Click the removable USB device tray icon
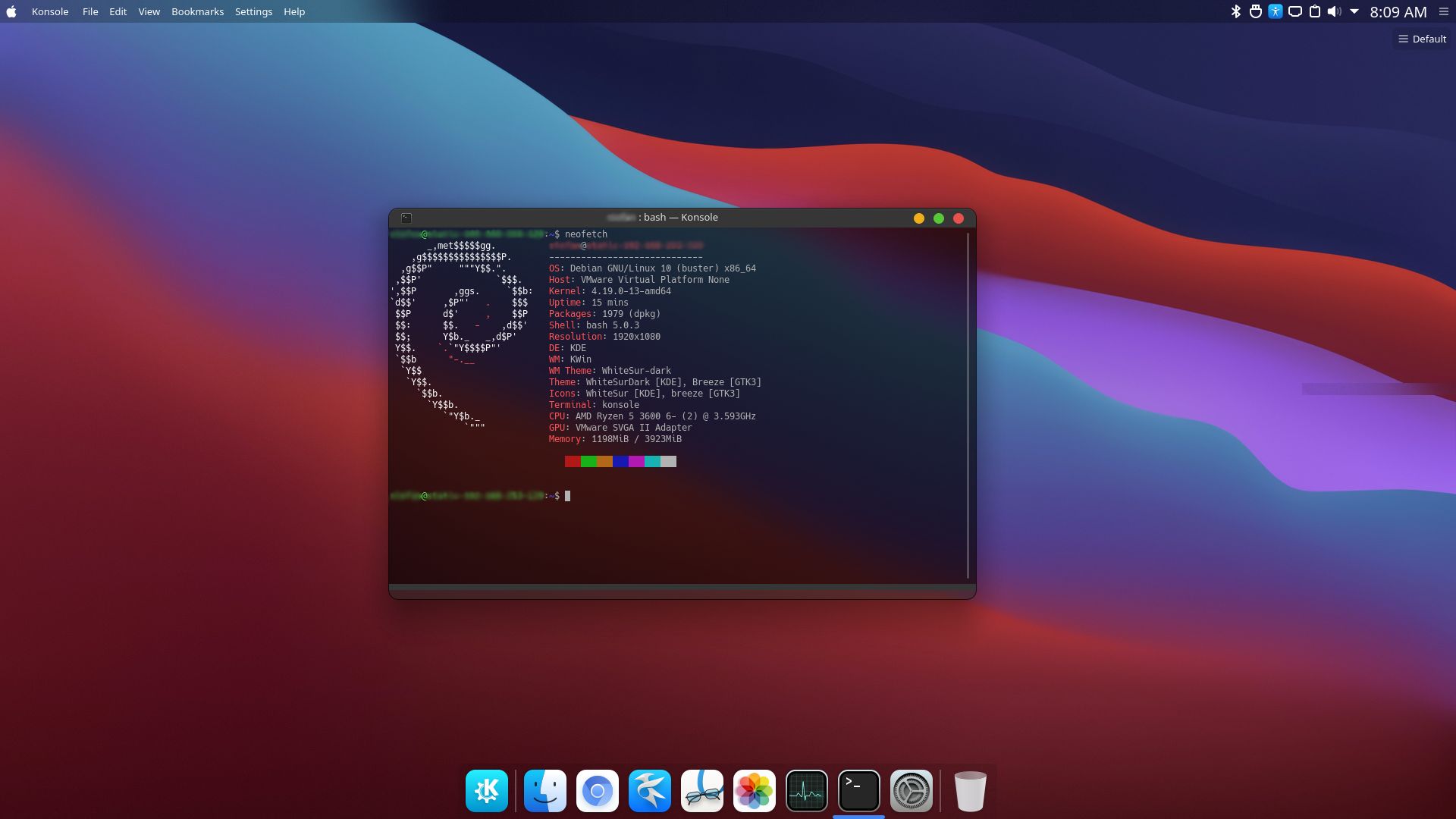 tap(1256, 11)
